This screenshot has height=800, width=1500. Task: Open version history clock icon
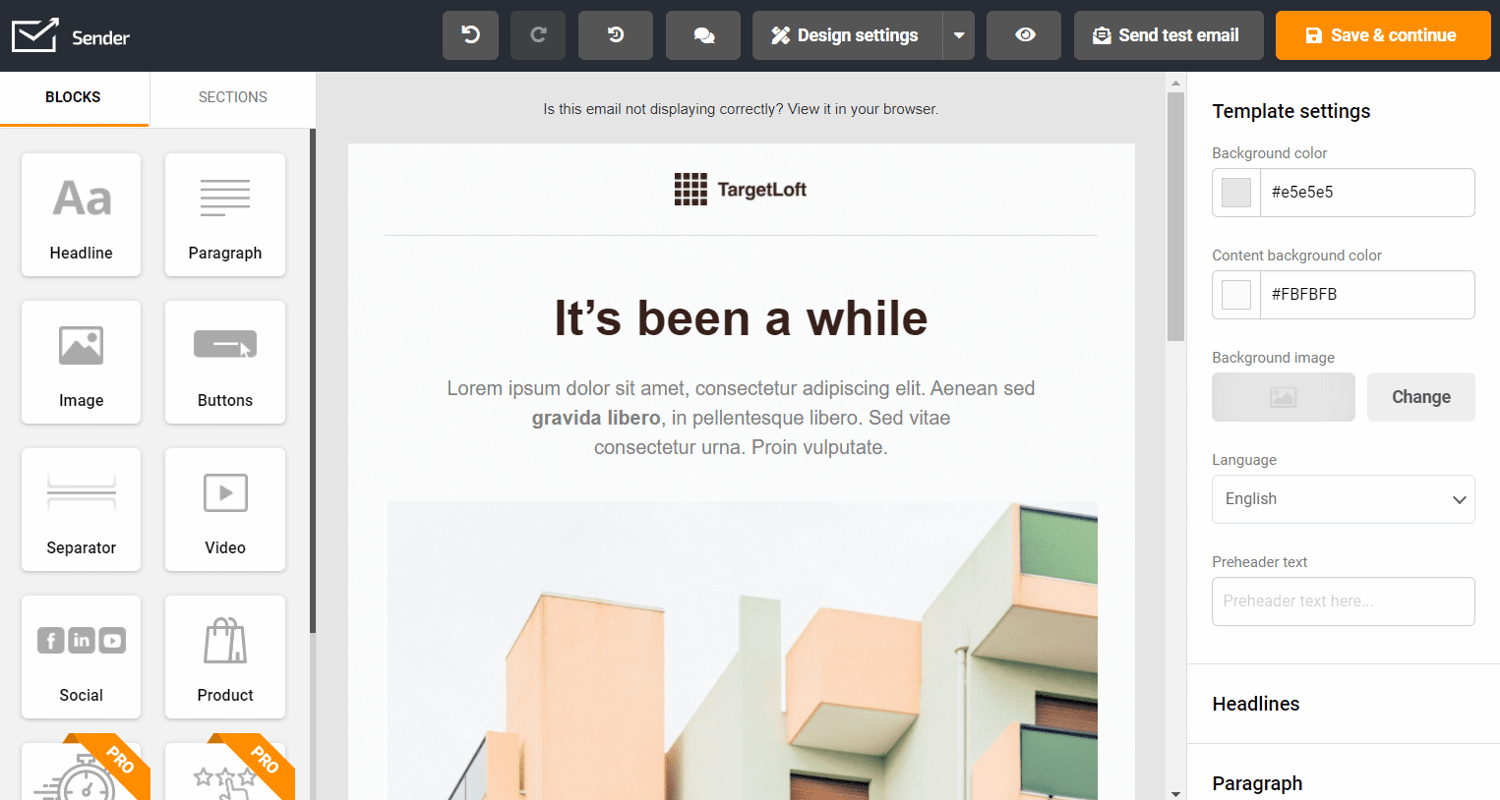tap(616, 36)
